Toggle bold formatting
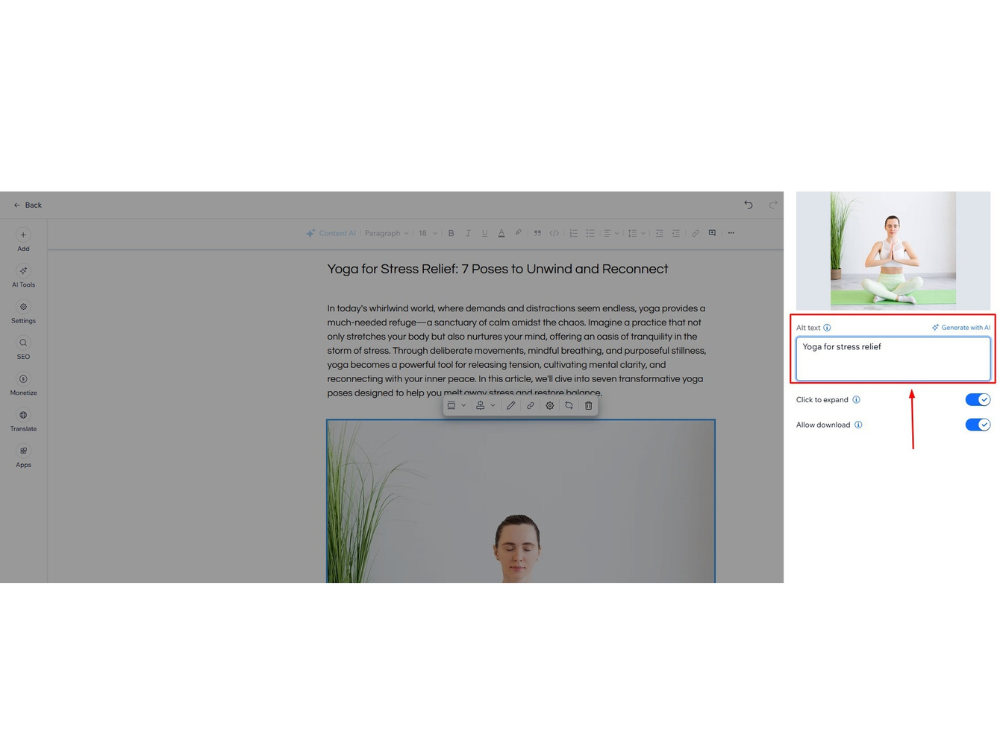 [451, 233]
